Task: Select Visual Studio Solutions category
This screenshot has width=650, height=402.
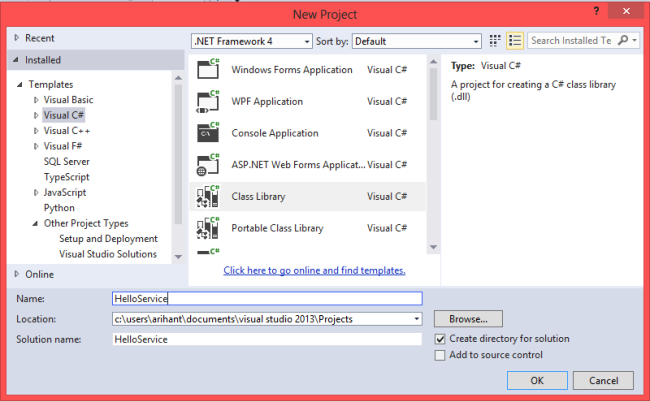Action: (108, 254)
